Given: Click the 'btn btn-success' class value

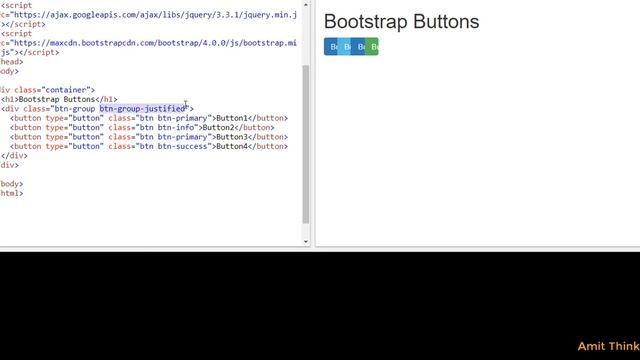Looking at the screenshot, I should pyautogui.click(x=173, y=146).
